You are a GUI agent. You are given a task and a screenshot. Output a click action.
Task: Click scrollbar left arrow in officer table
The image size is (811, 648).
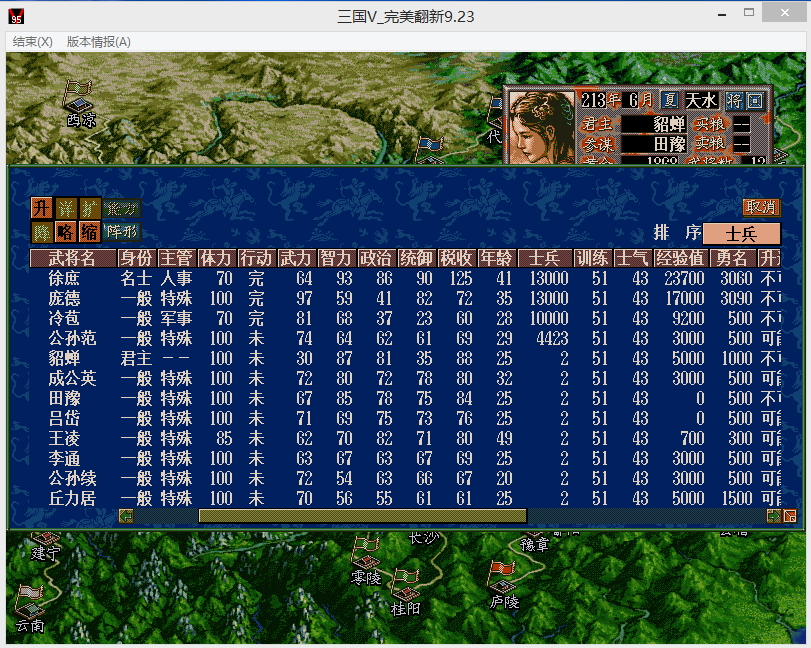(x=126, y=516)
